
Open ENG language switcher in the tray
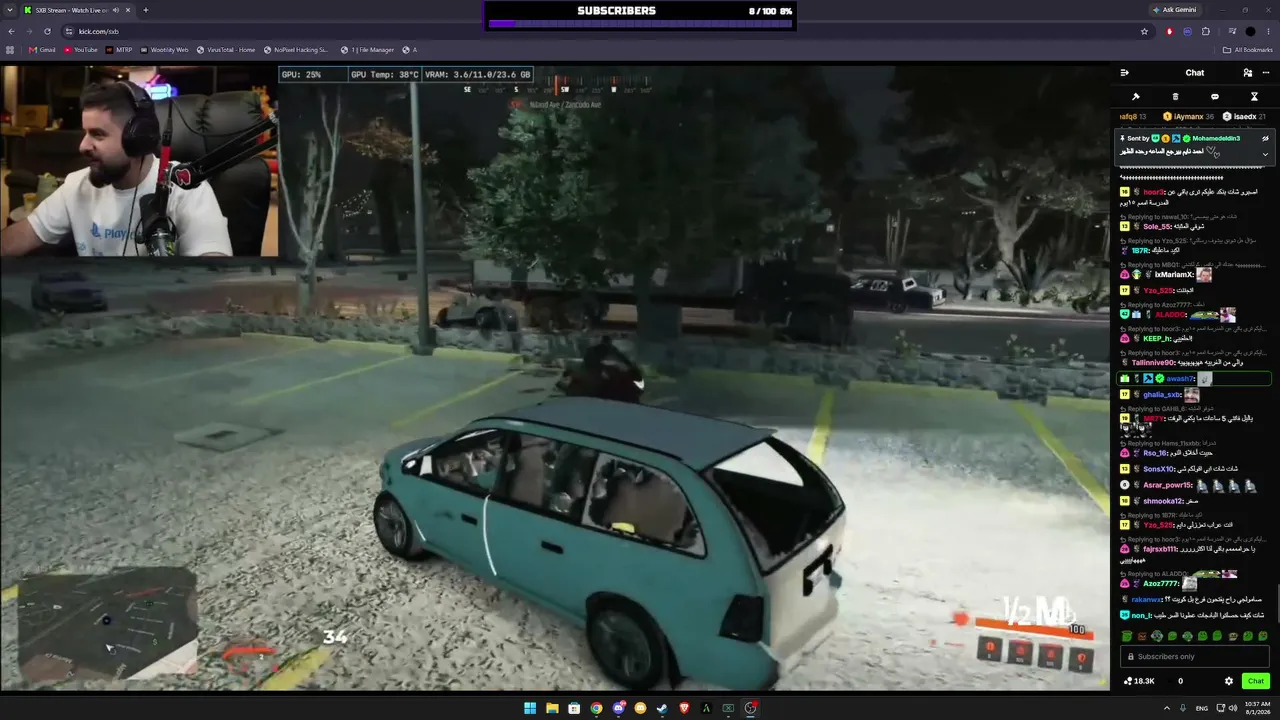click(x=1201, y=708)
